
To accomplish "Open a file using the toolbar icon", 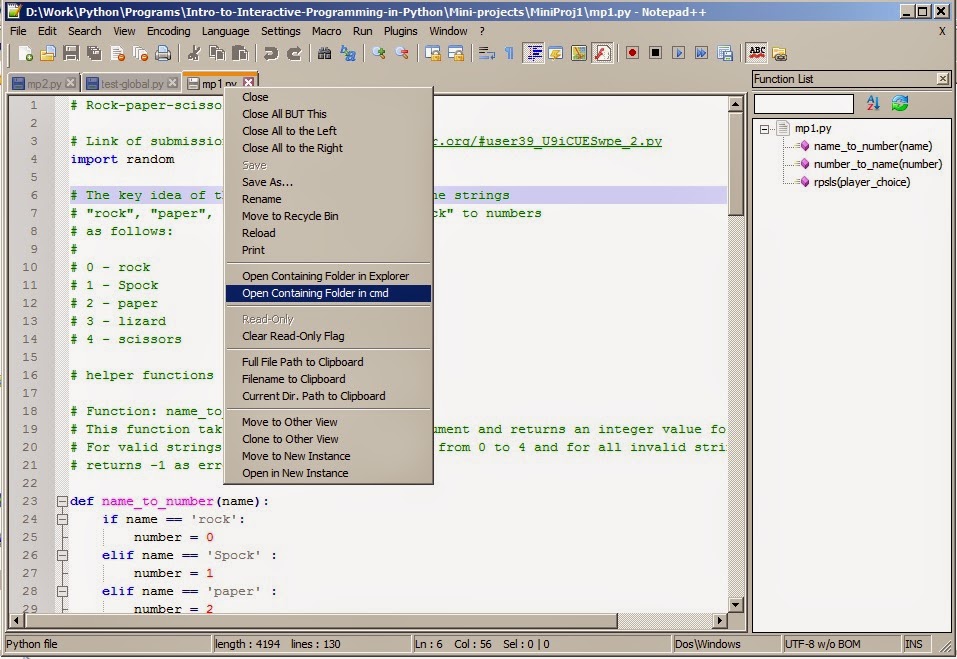I will click(46, 54).
